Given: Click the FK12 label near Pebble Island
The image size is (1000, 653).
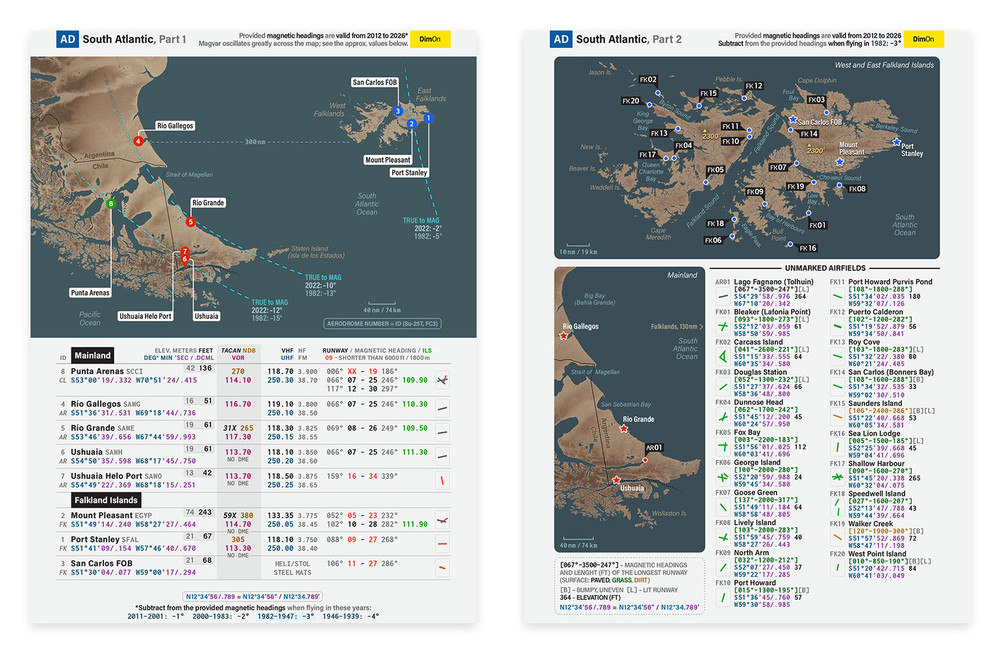Looking at the screenshot, I should click(x=754, y=86).
